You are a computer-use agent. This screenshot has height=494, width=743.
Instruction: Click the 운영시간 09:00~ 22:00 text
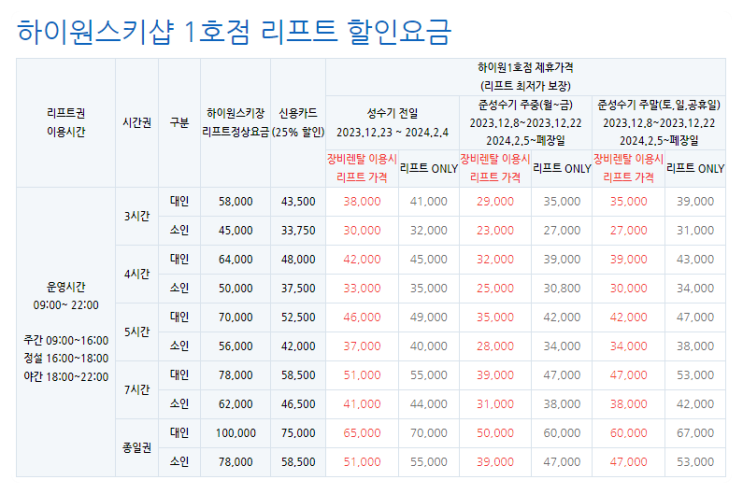66,296
